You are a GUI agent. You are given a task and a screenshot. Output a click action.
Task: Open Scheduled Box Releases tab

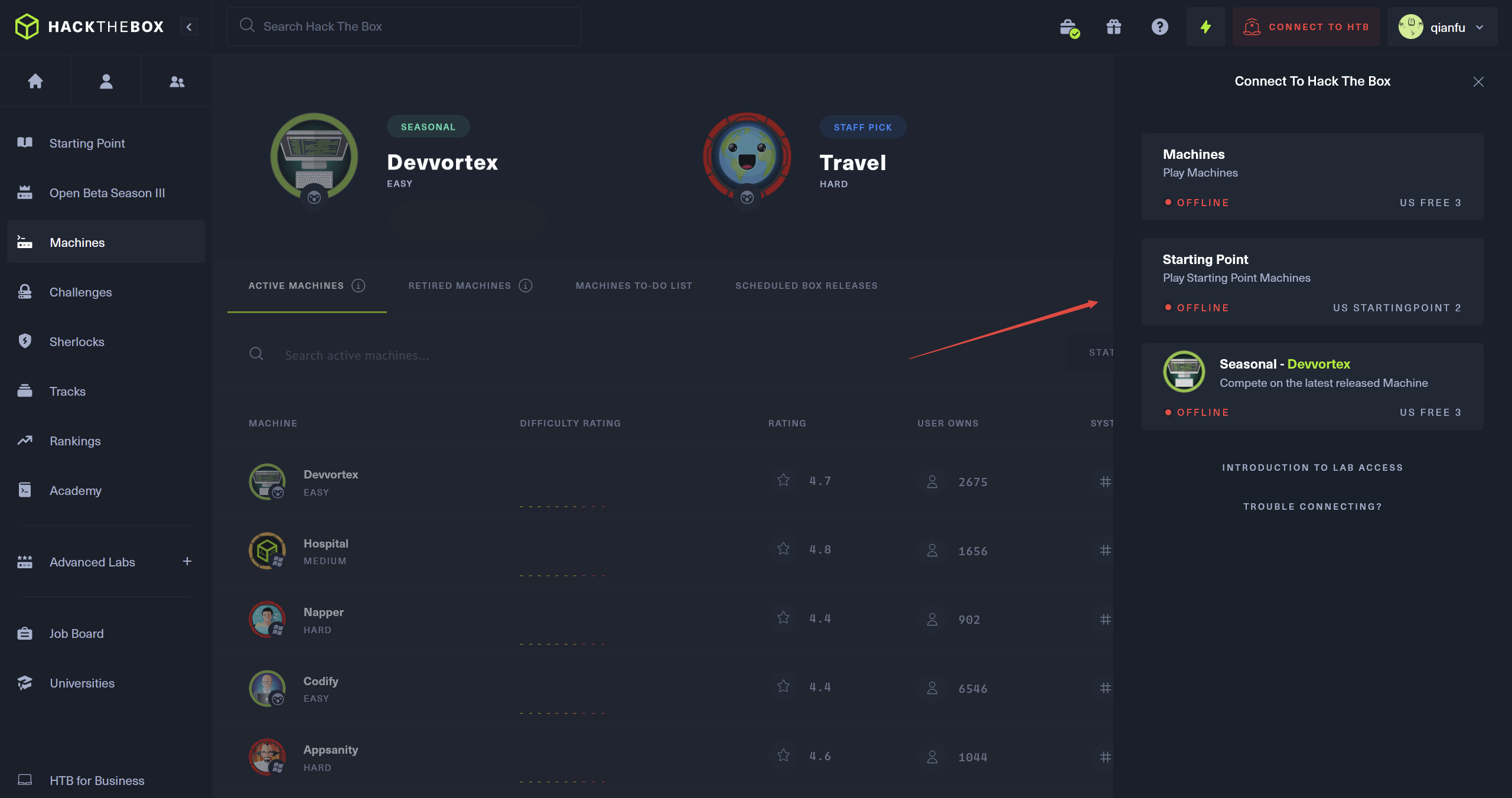[806, 286]
